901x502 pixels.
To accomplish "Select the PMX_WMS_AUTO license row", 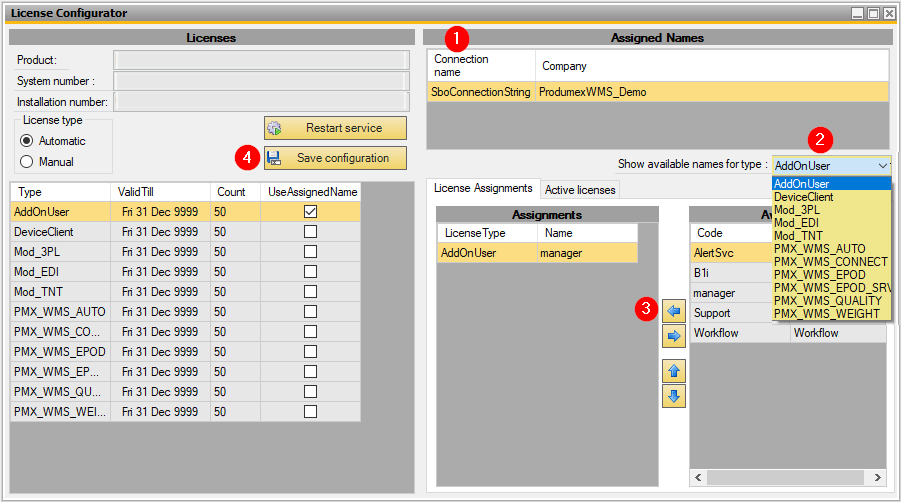I will tap(60, 312).
